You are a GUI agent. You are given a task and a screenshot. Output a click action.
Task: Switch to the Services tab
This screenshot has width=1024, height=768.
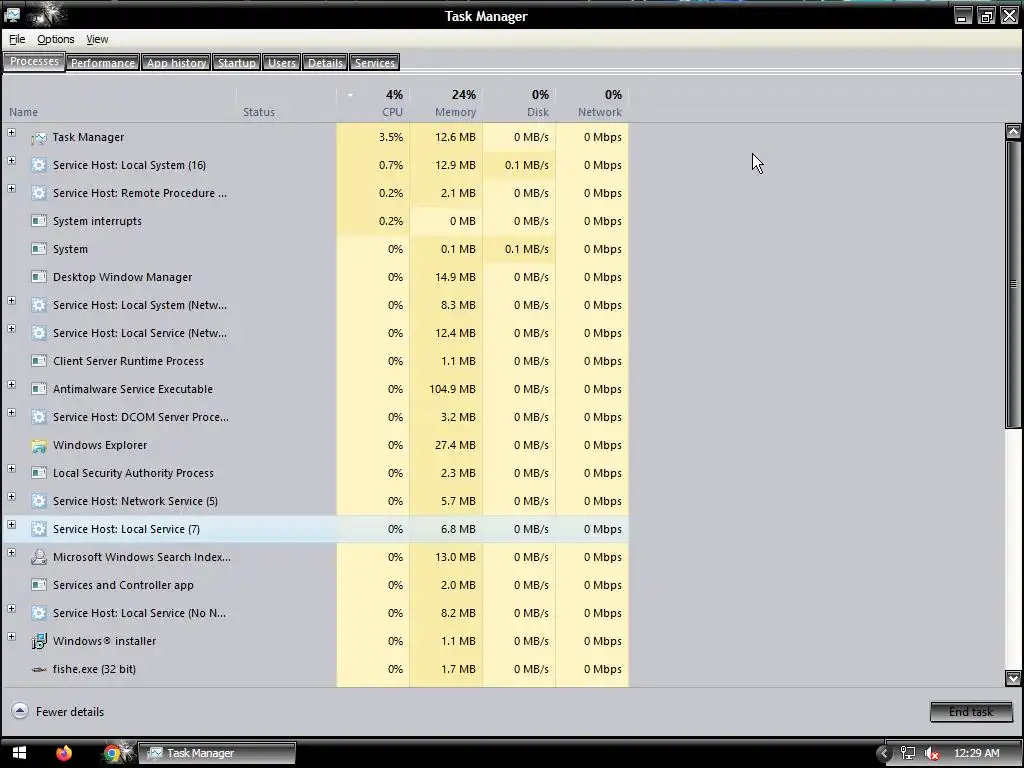pos(375,63)
